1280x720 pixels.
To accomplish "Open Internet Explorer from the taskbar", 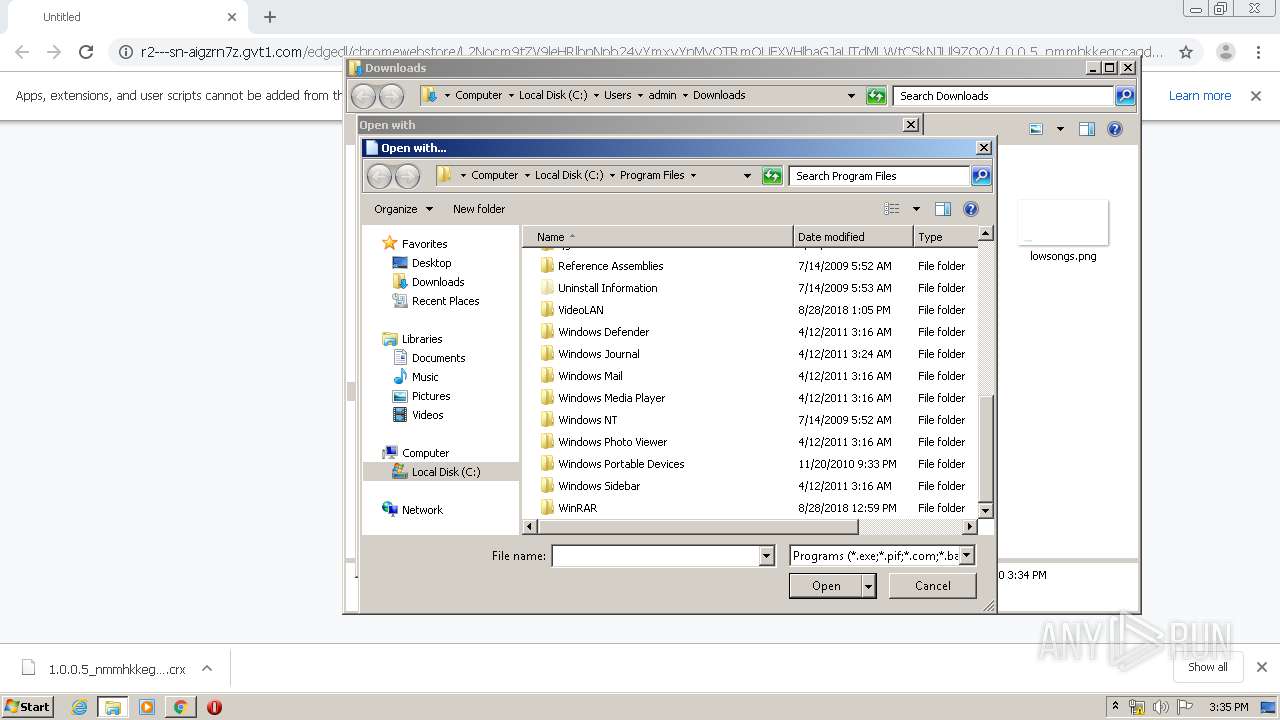I will (79, 707).
